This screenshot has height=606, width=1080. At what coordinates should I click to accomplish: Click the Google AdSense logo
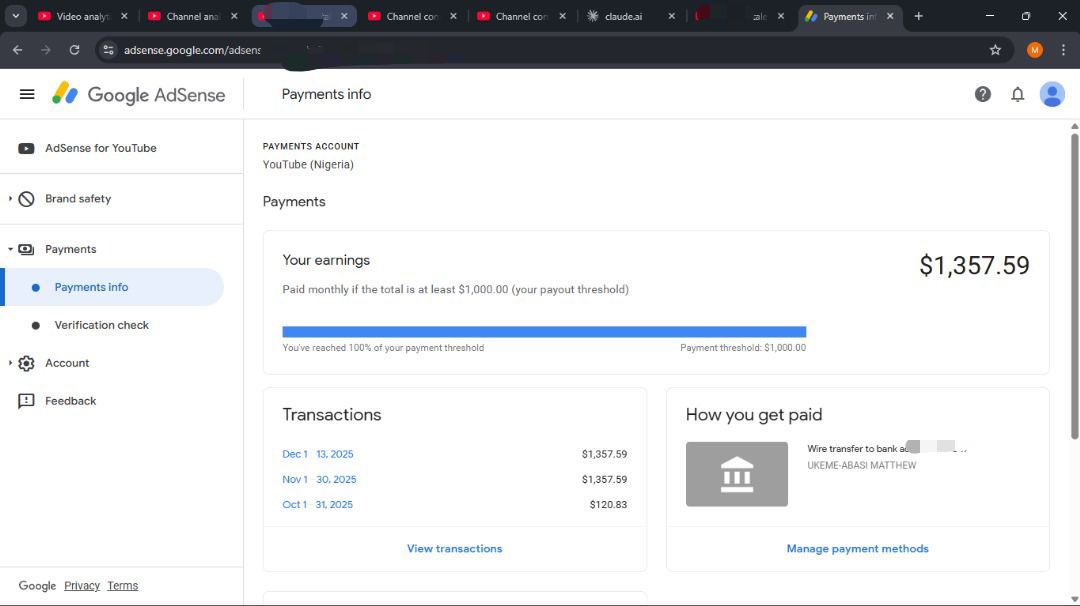coord(138,94)
